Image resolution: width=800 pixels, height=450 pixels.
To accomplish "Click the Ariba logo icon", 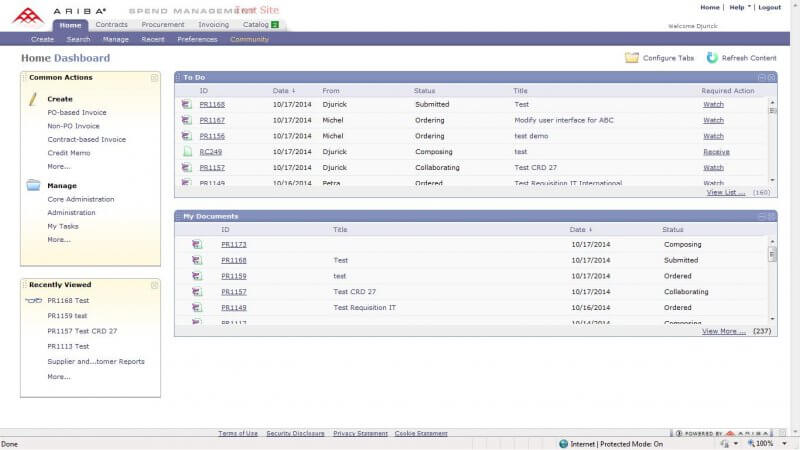I will 28,15.
